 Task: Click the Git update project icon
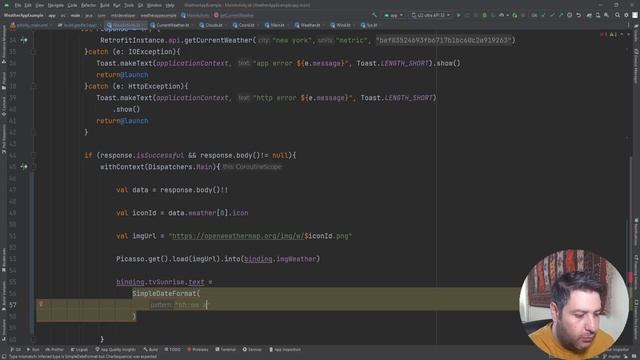(x=543, y=15)
